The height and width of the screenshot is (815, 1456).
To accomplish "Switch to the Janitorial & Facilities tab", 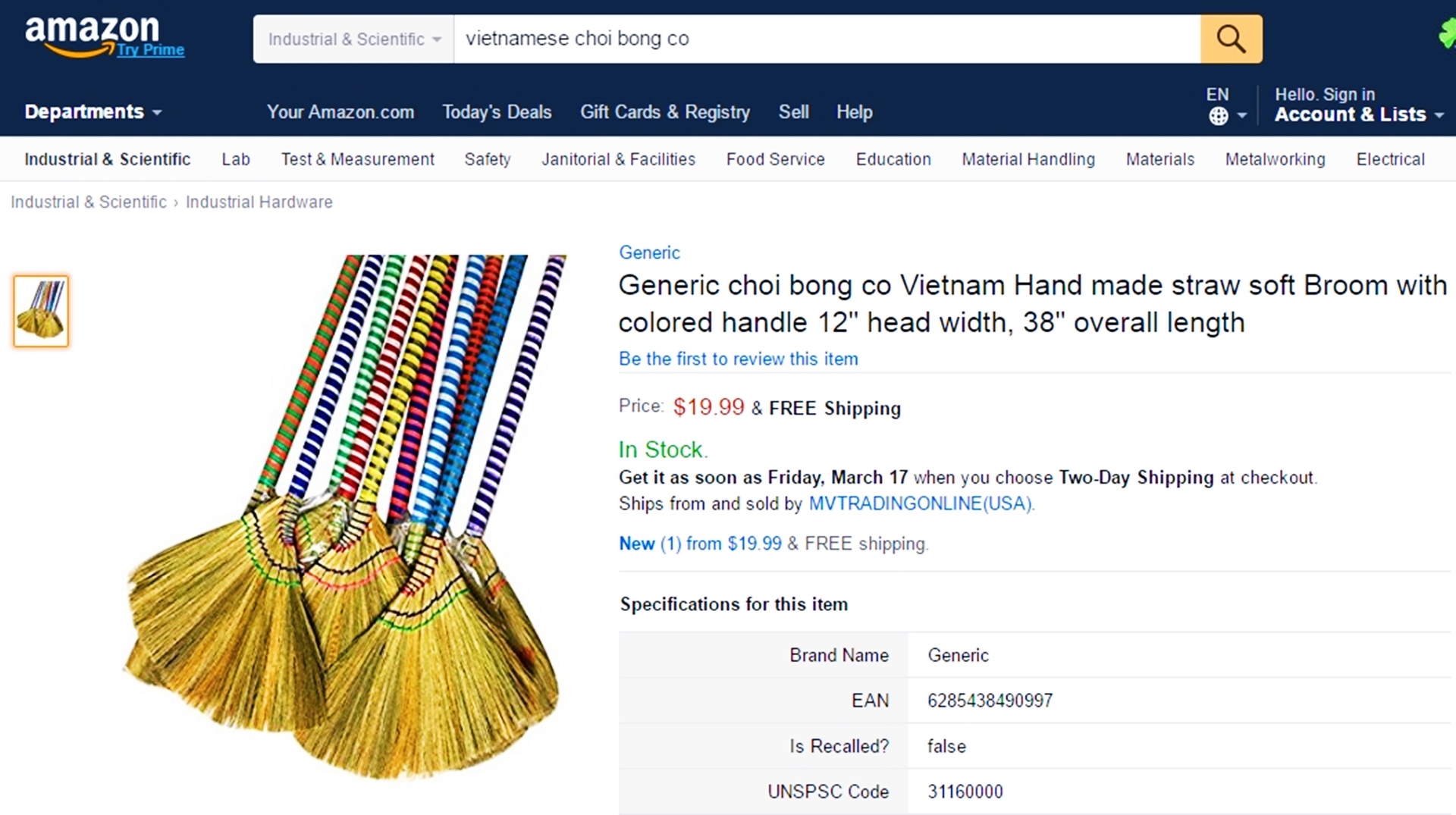I will click(619, 159).
